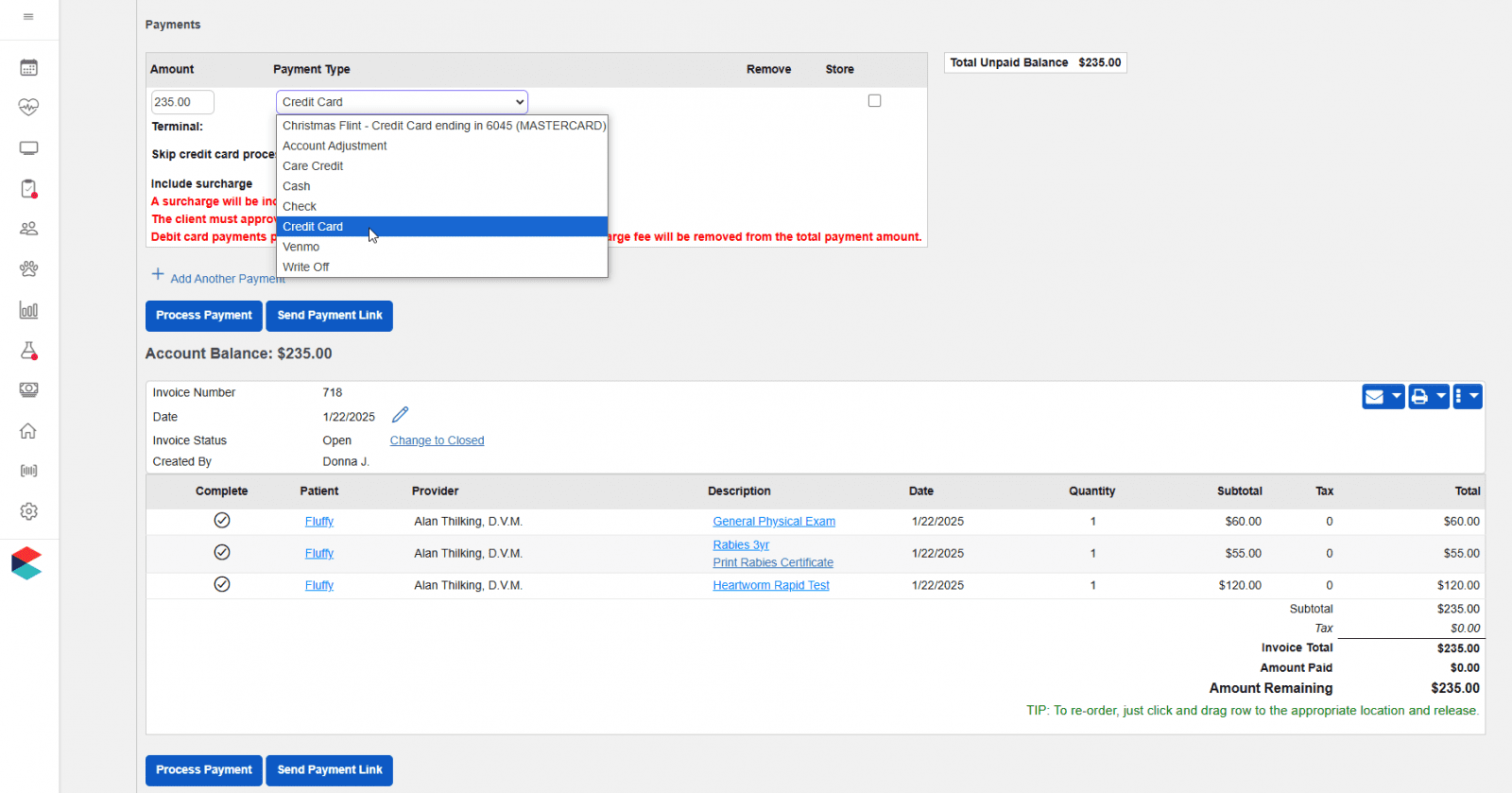
Task: Open the bar chart reports icon
Action: 28,310
